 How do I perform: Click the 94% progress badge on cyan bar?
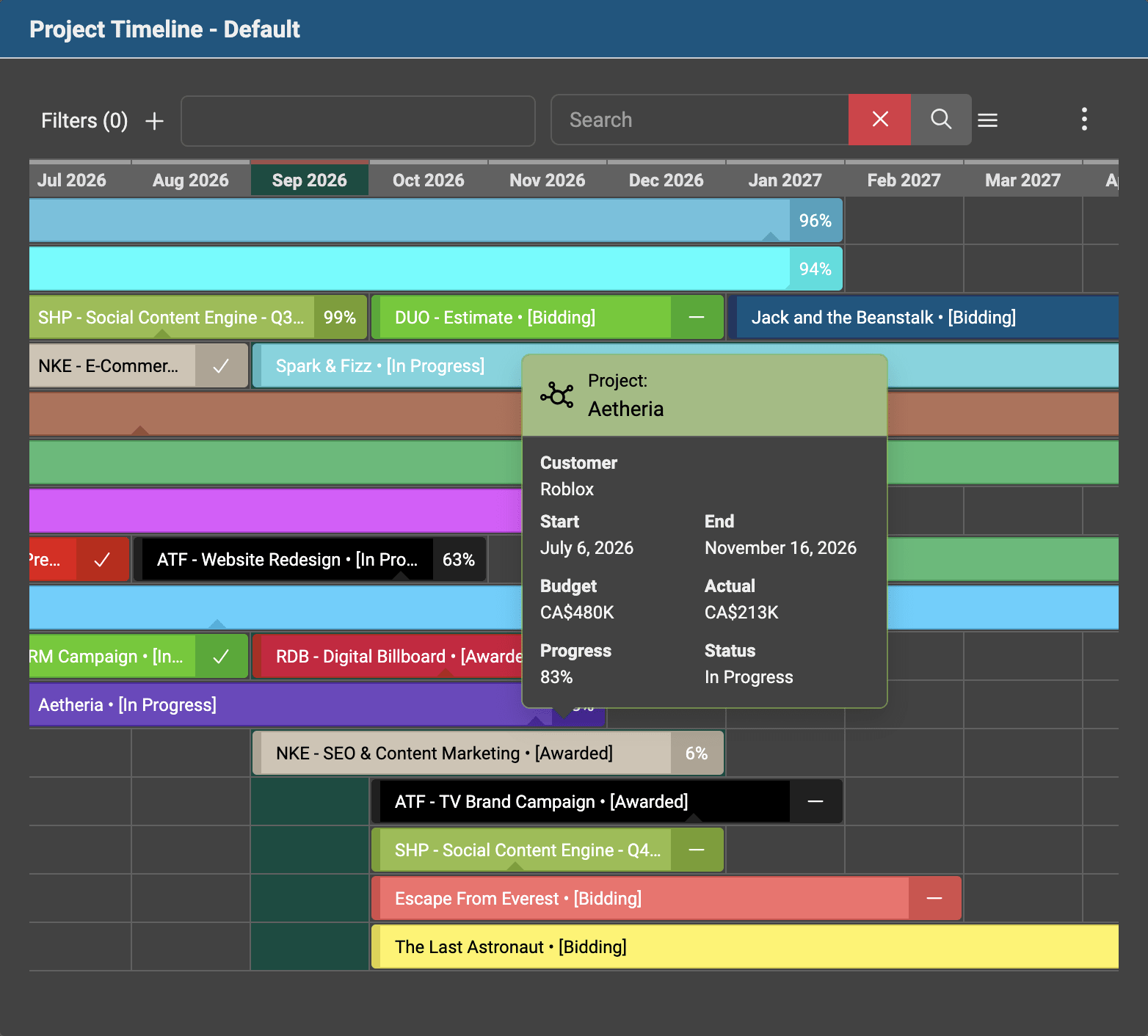[815, 269]
